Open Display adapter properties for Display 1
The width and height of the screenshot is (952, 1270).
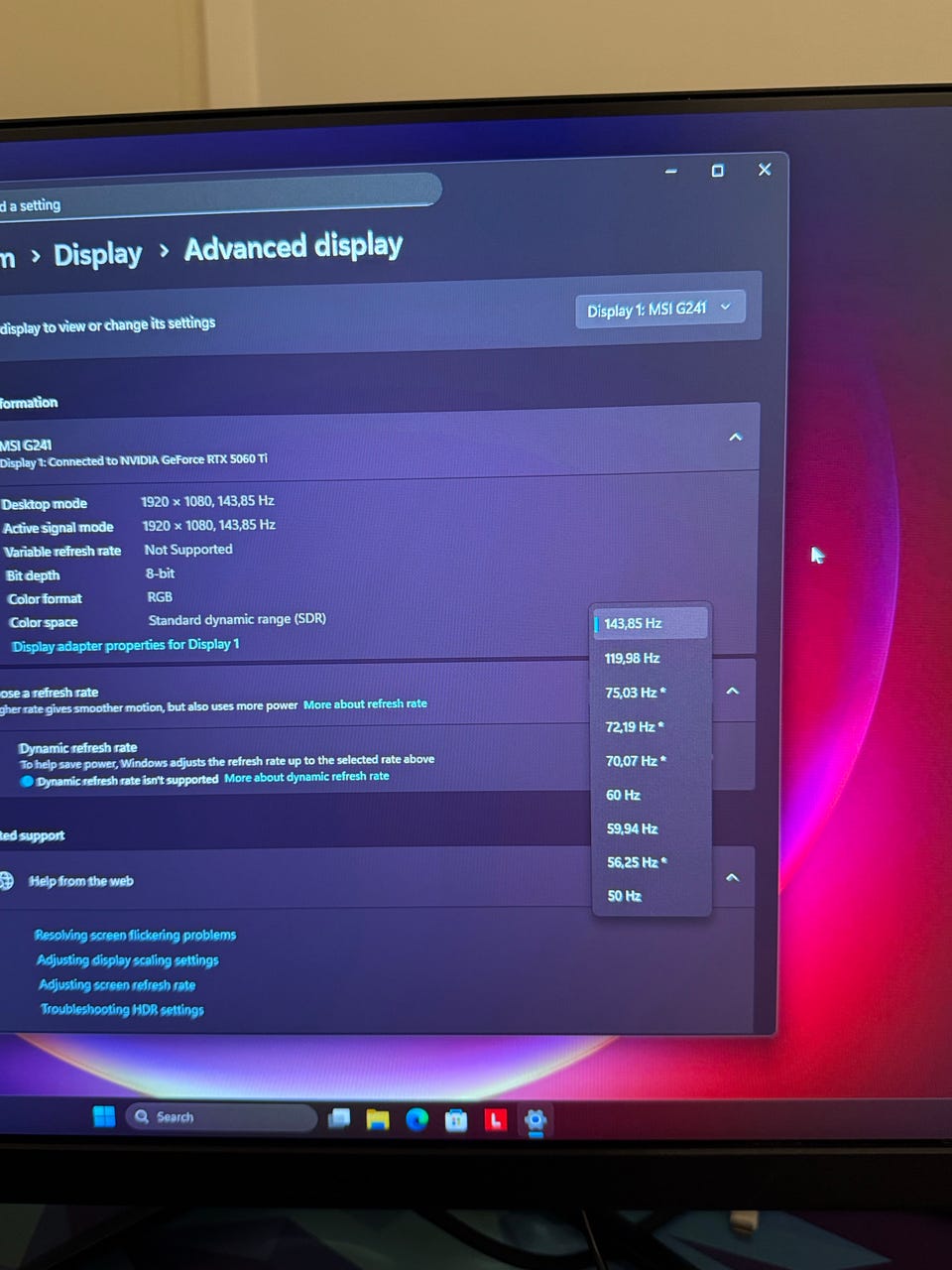tap(126, 645)
